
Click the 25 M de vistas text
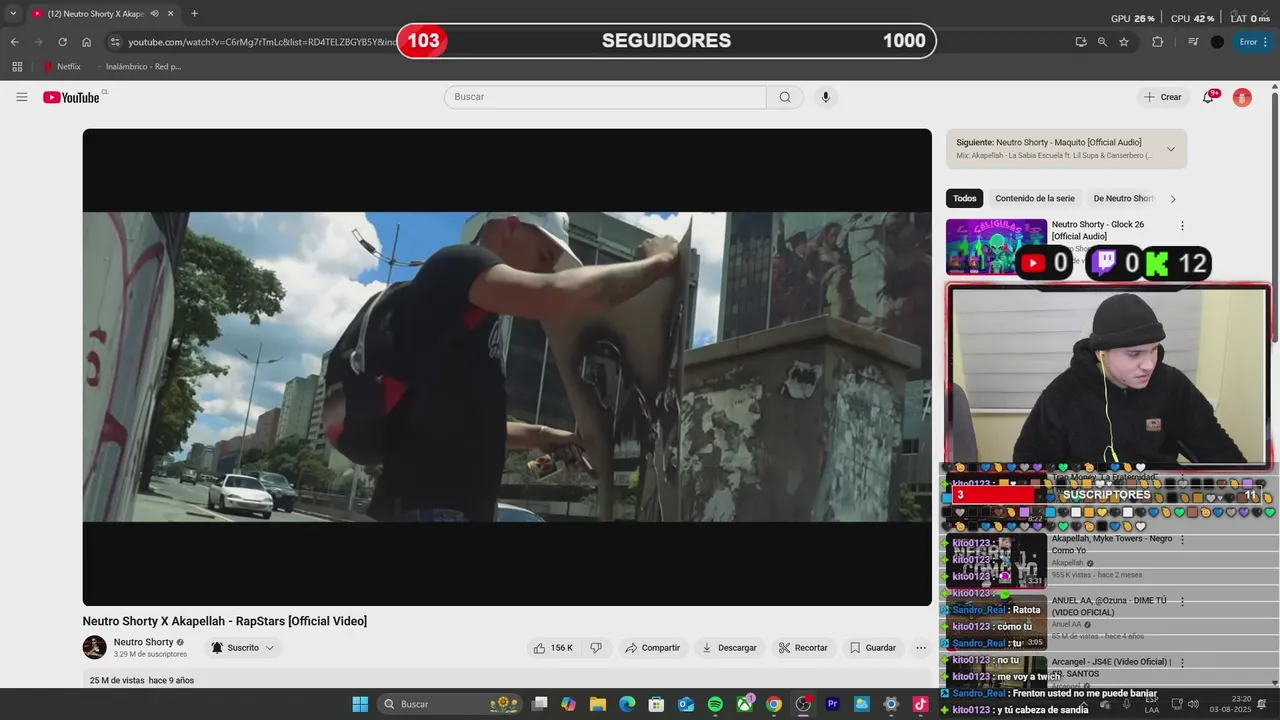pyautogui.click(x=117, y=680)
